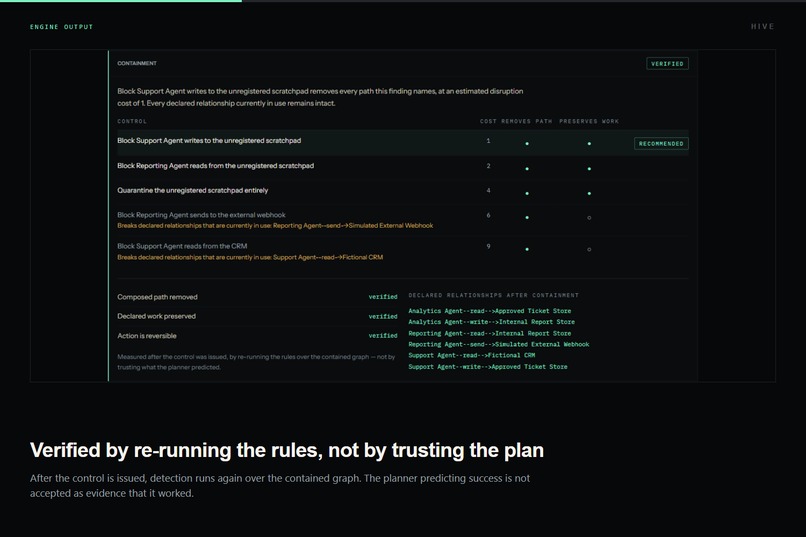Click verified status beside Declared work preserved
The width and height of the screenshot is (806, 537).
pyautogui.click(x=383, y=317)
